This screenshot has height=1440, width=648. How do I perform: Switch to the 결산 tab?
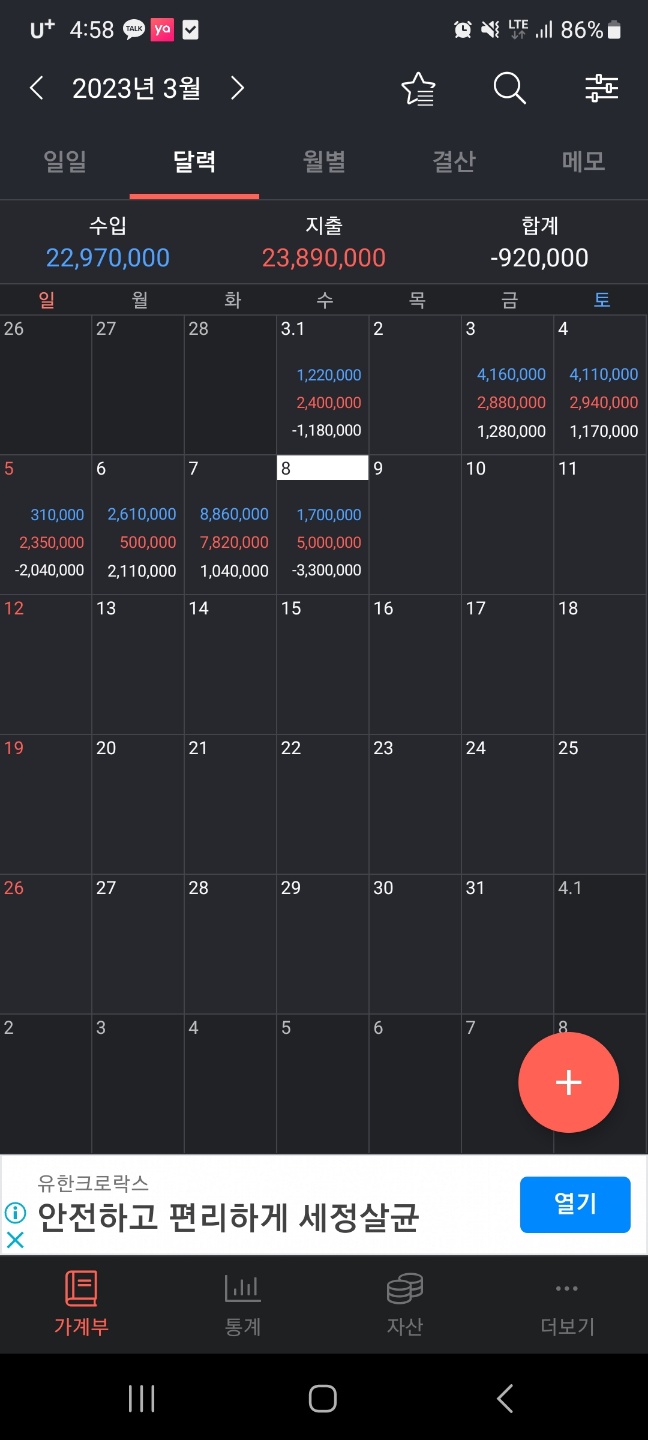coord(454,162)
